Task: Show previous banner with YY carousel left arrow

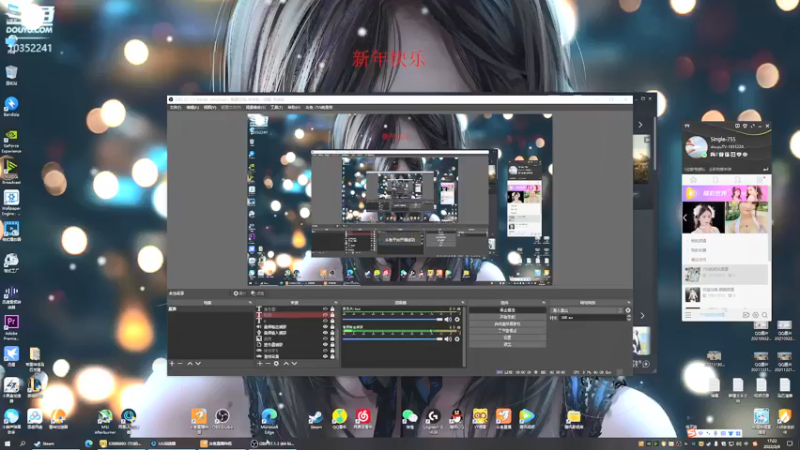Action: point(685,218)
